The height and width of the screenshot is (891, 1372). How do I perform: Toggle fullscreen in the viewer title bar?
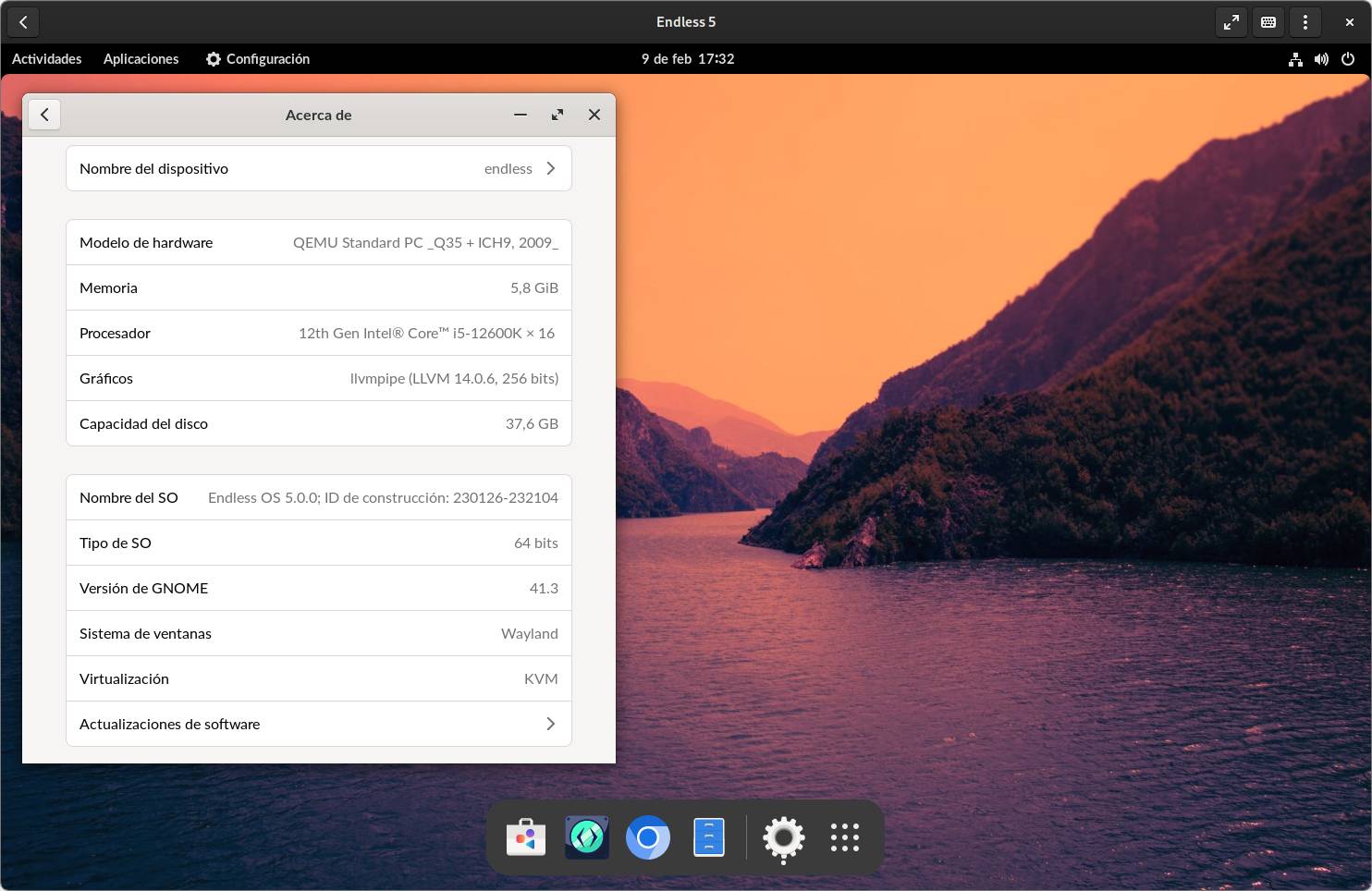point(1231,22)
